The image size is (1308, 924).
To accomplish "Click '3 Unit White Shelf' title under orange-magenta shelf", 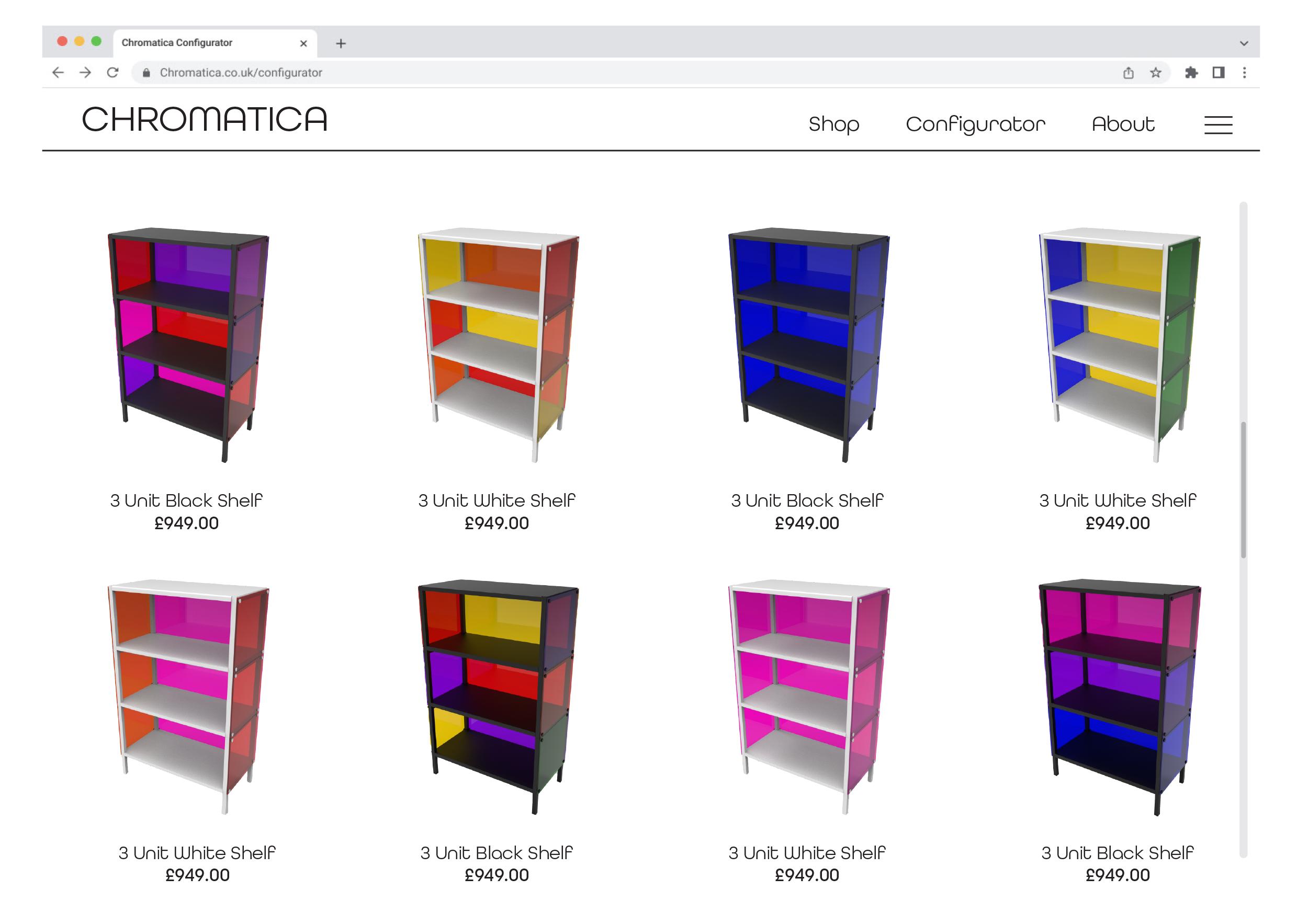I will coord(197,853).
